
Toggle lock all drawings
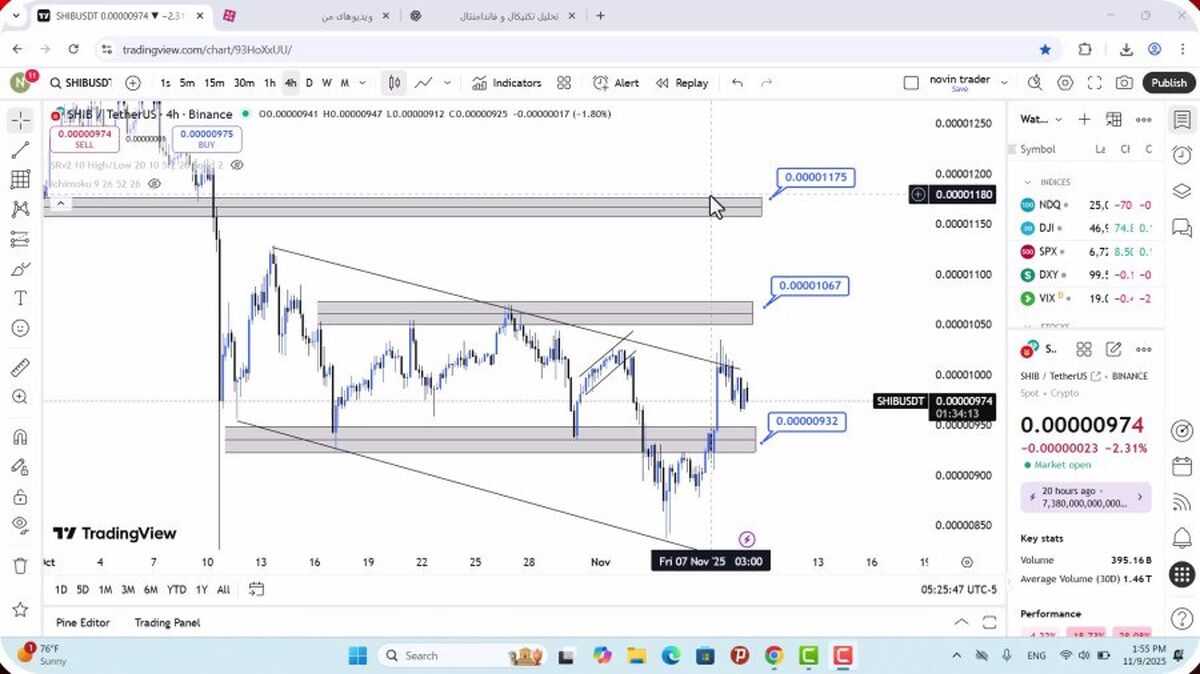pos(20,496)
